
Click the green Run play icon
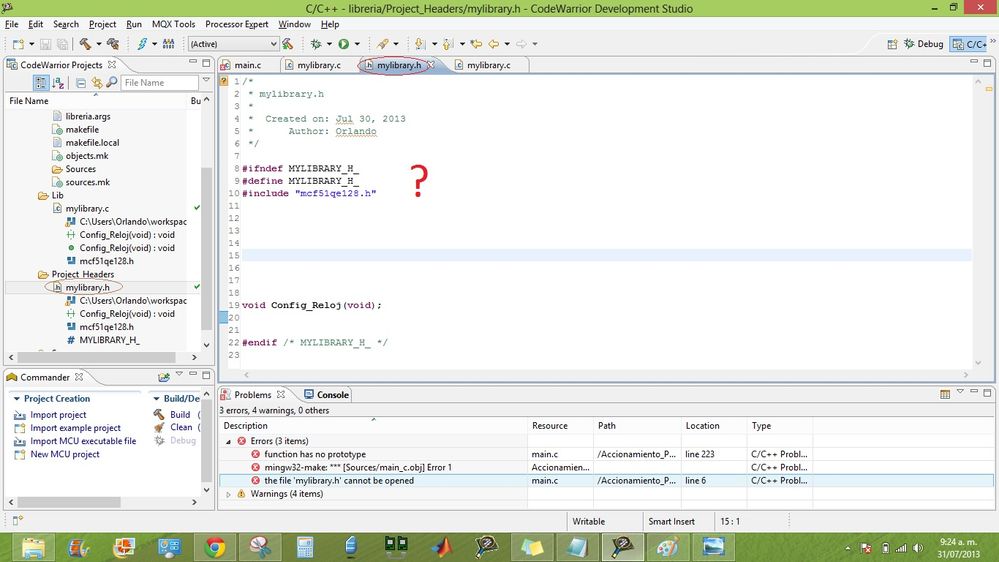(x=343, y=44)
